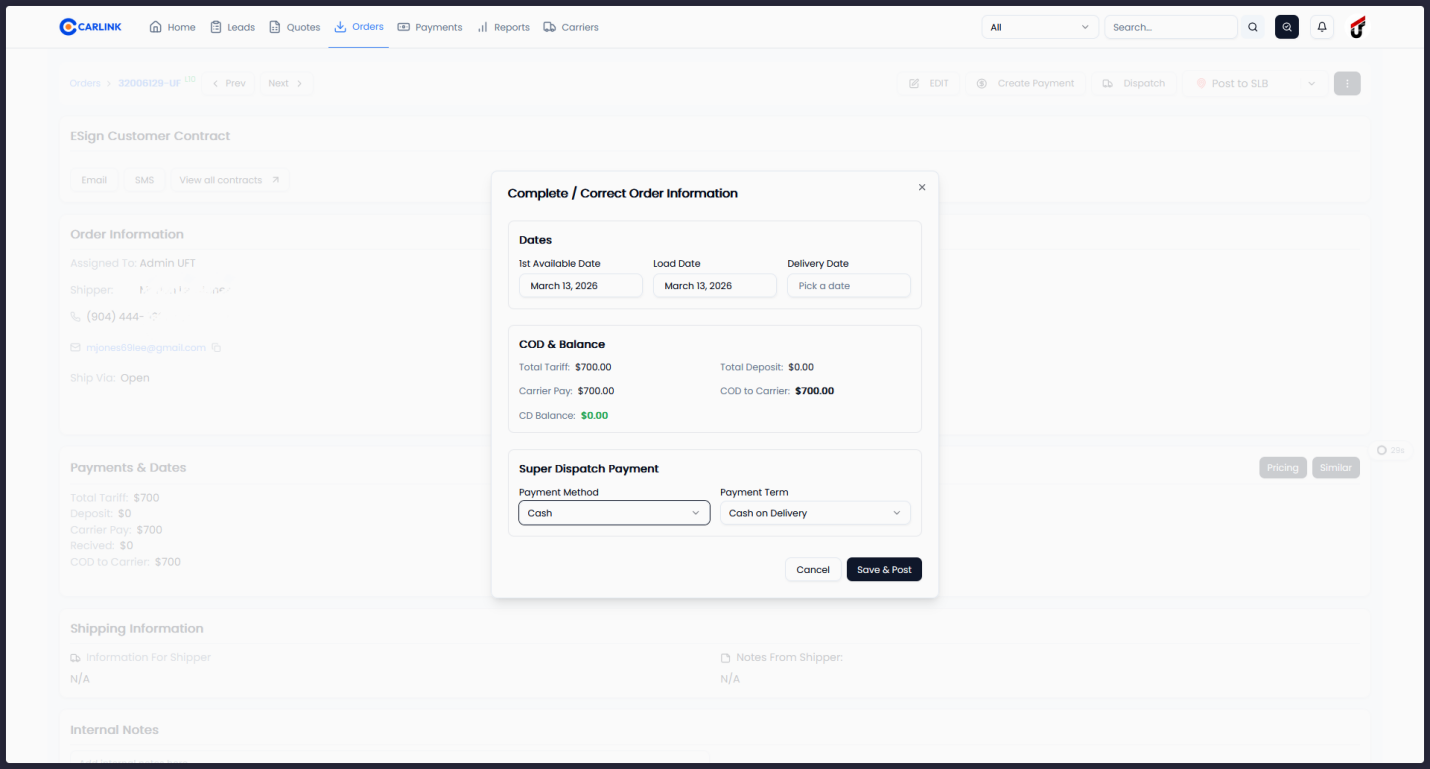Open Carriers via the truck icon
This screenshot has width=1430, height=769.
[547, 27]
